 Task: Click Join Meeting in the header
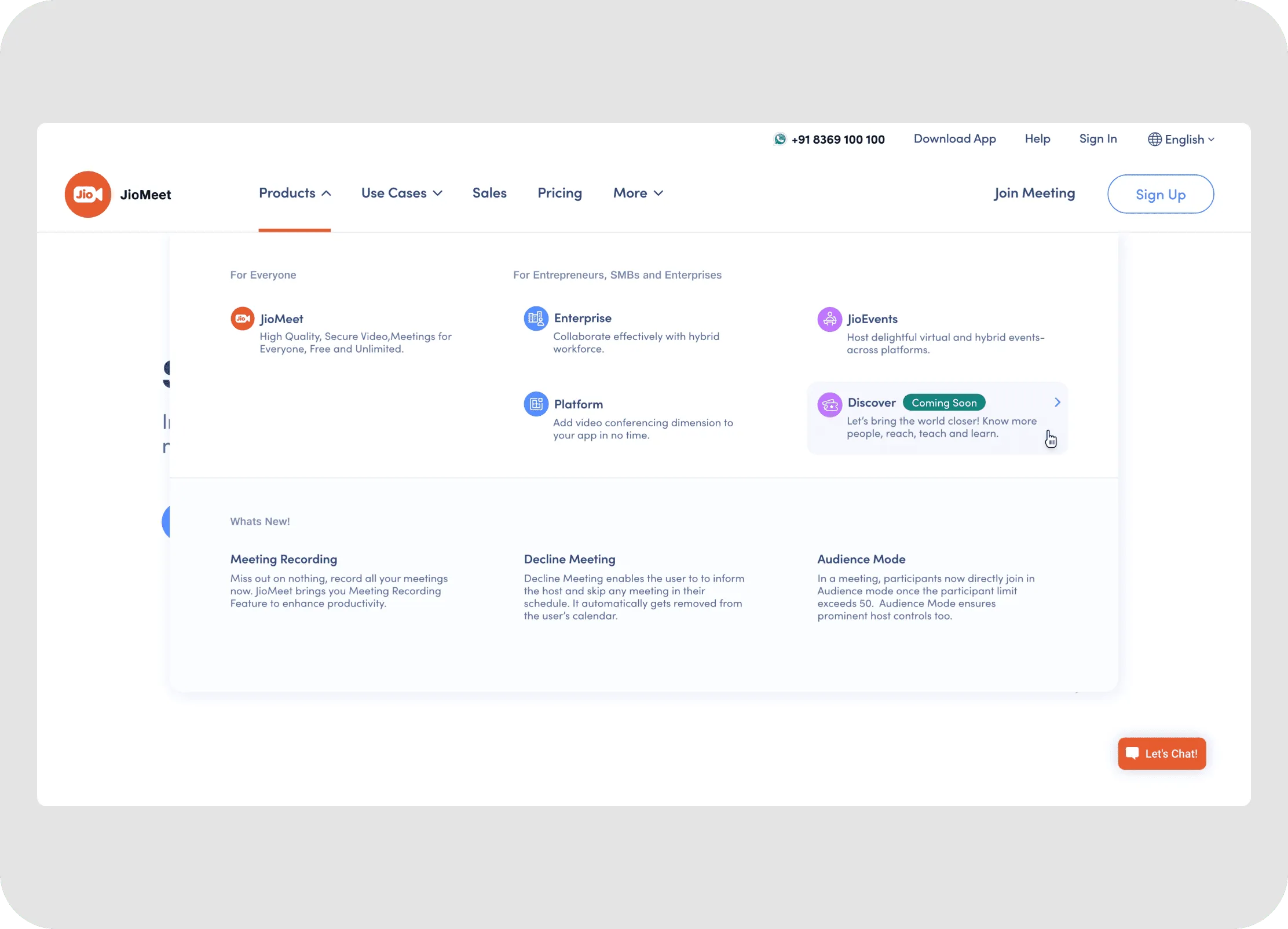[1034, 193]
